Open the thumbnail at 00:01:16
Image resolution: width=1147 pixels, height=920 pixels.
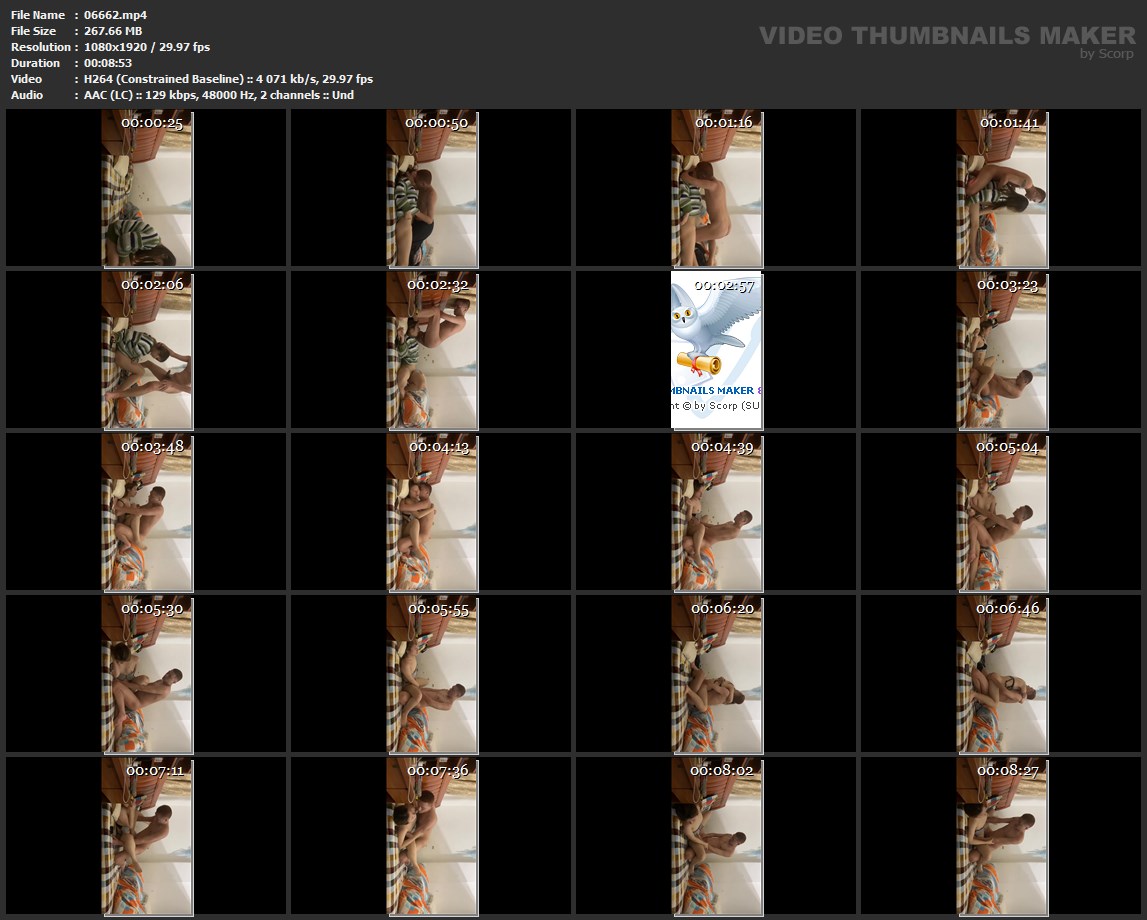pos(716,189)
